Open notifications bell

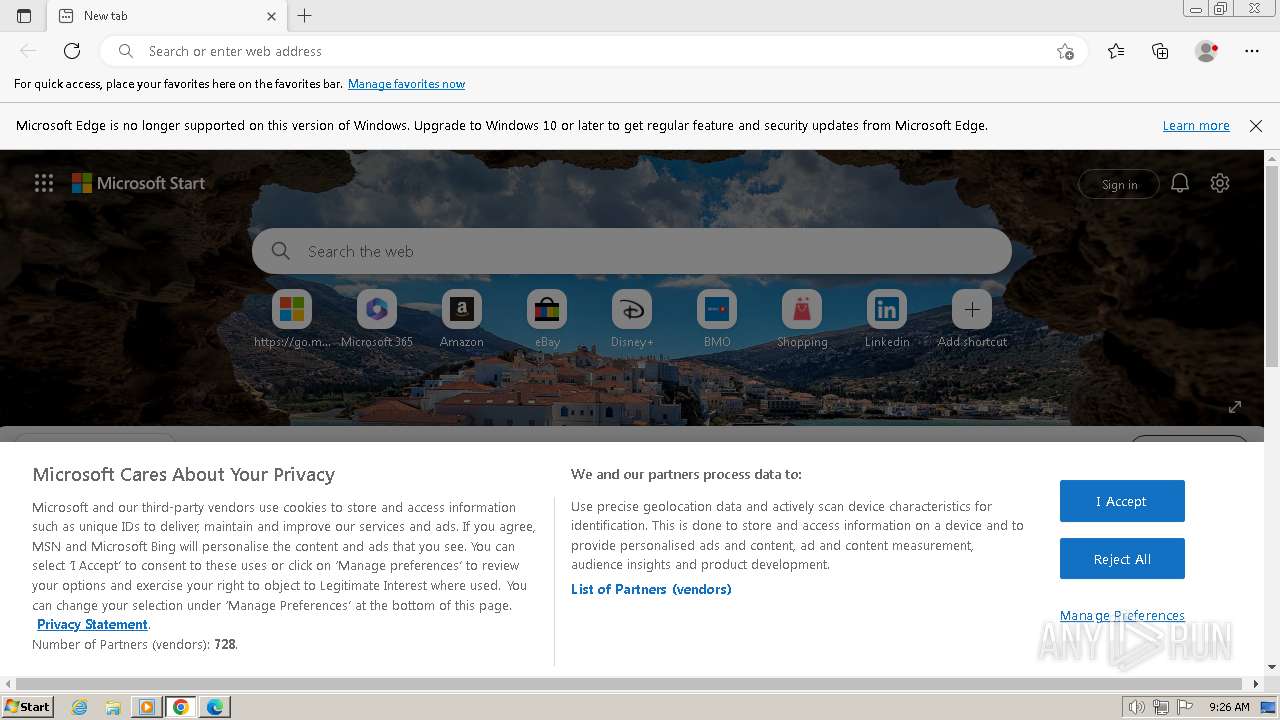click(x=1180, y=183)
